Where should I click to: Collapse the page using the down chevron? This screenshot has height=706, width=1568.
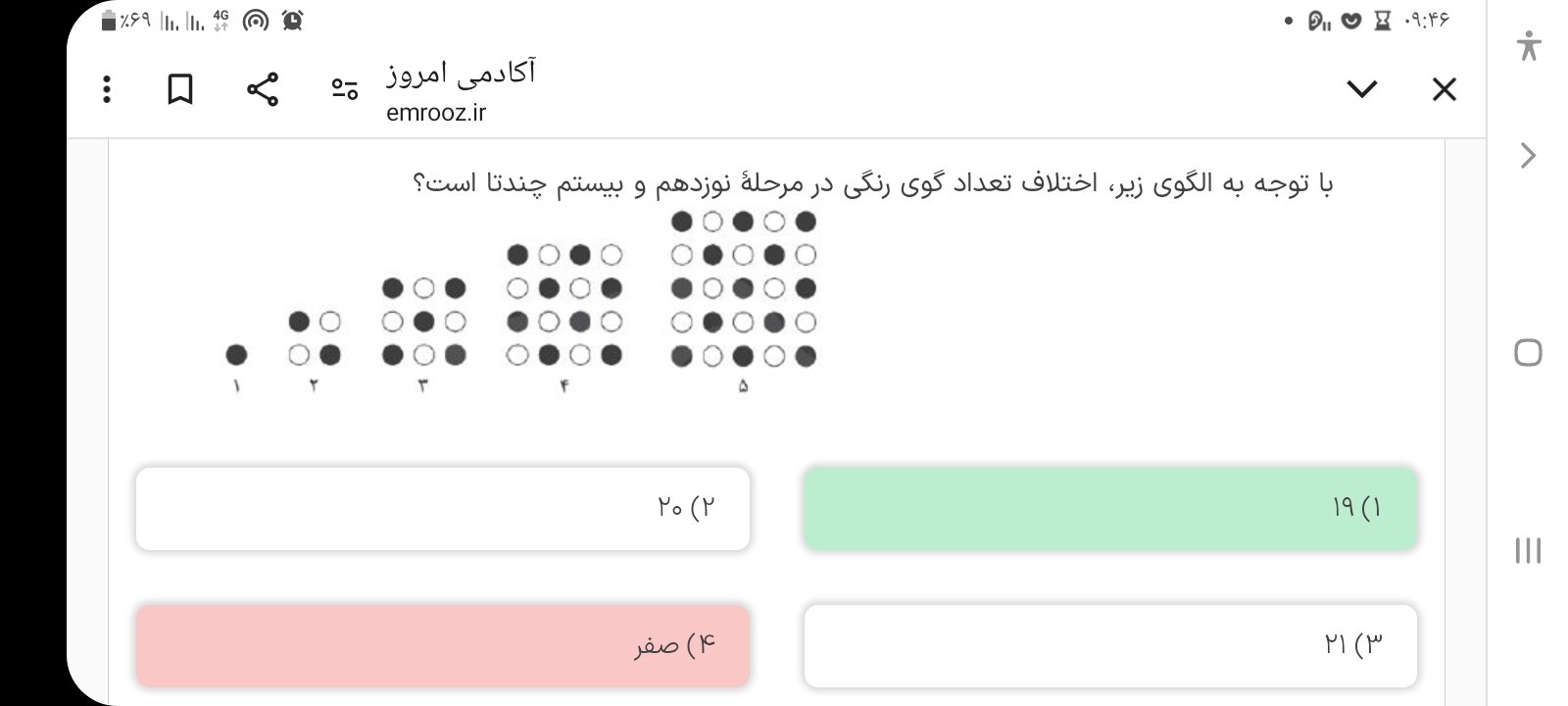pos(1361,89)
